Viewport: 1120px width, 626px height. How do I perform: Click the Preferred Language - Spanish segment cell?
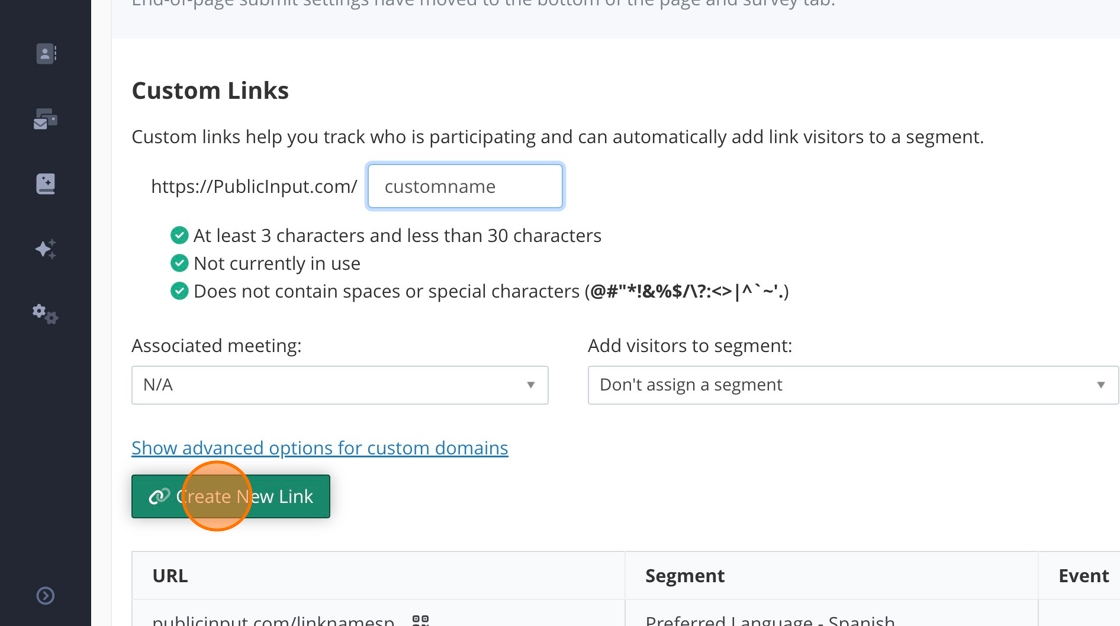coord(770,620)
